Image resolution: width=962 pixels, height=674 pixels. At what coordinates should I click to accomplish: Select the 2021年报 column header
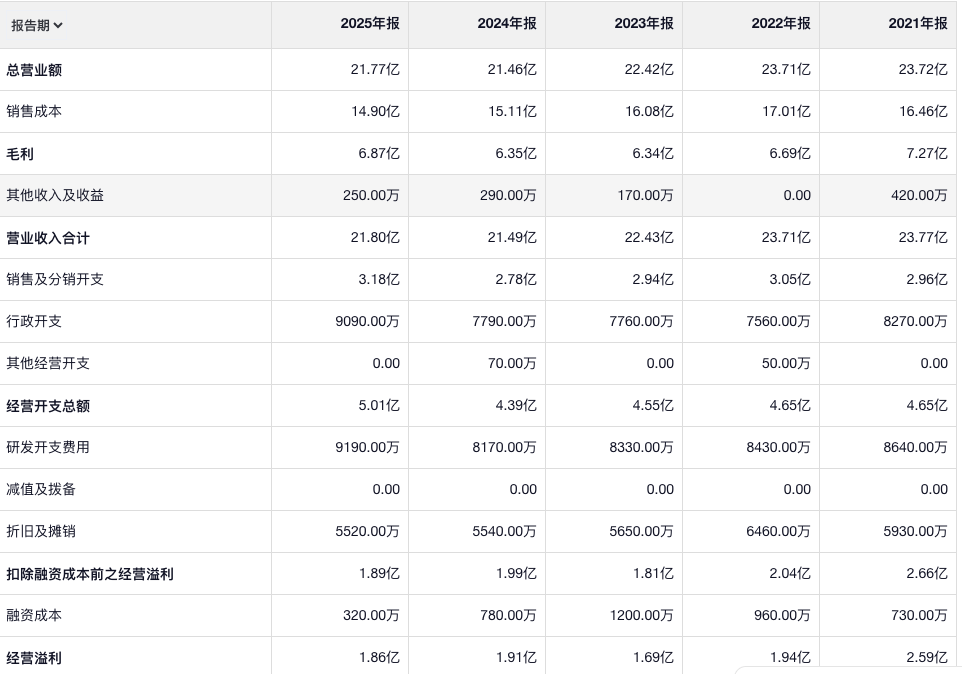point(917,24)
